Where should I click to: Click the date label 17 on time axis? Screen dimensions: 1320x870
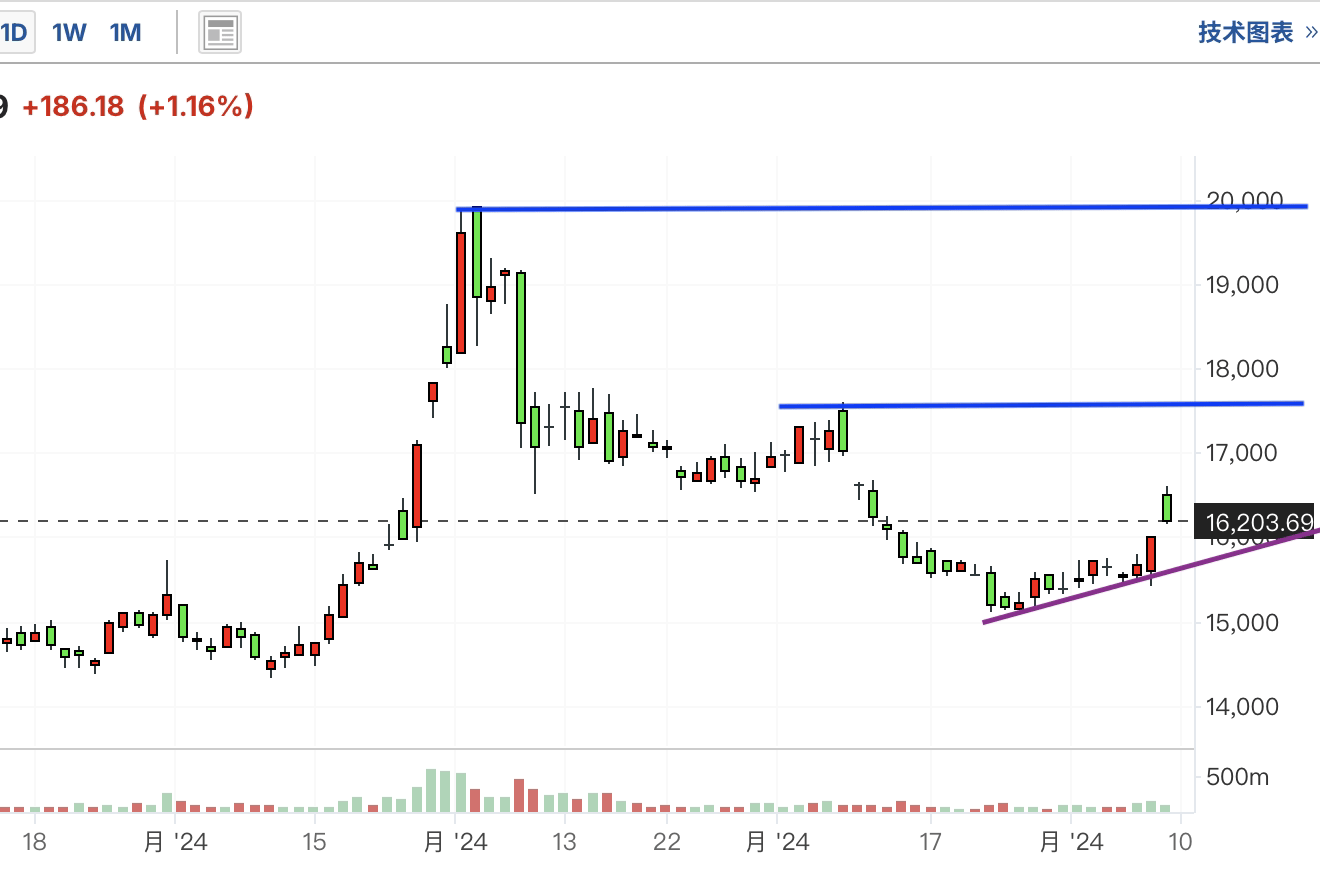(x=930, y=842)
